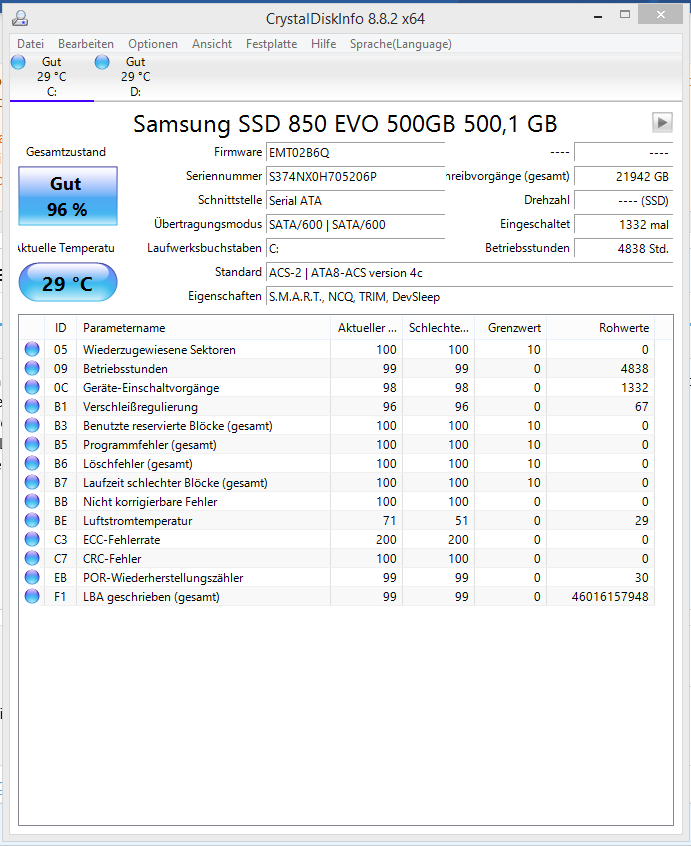Click status icon for LBA geschrieben row
The height and width of the screenshot is (846, 691).
tap(32, 596)
